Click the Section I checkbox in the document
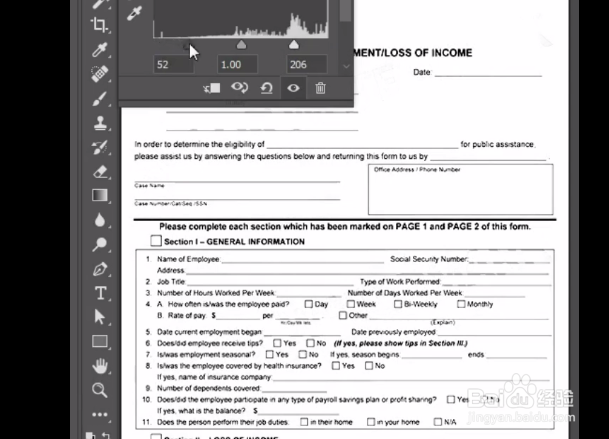 156,241
